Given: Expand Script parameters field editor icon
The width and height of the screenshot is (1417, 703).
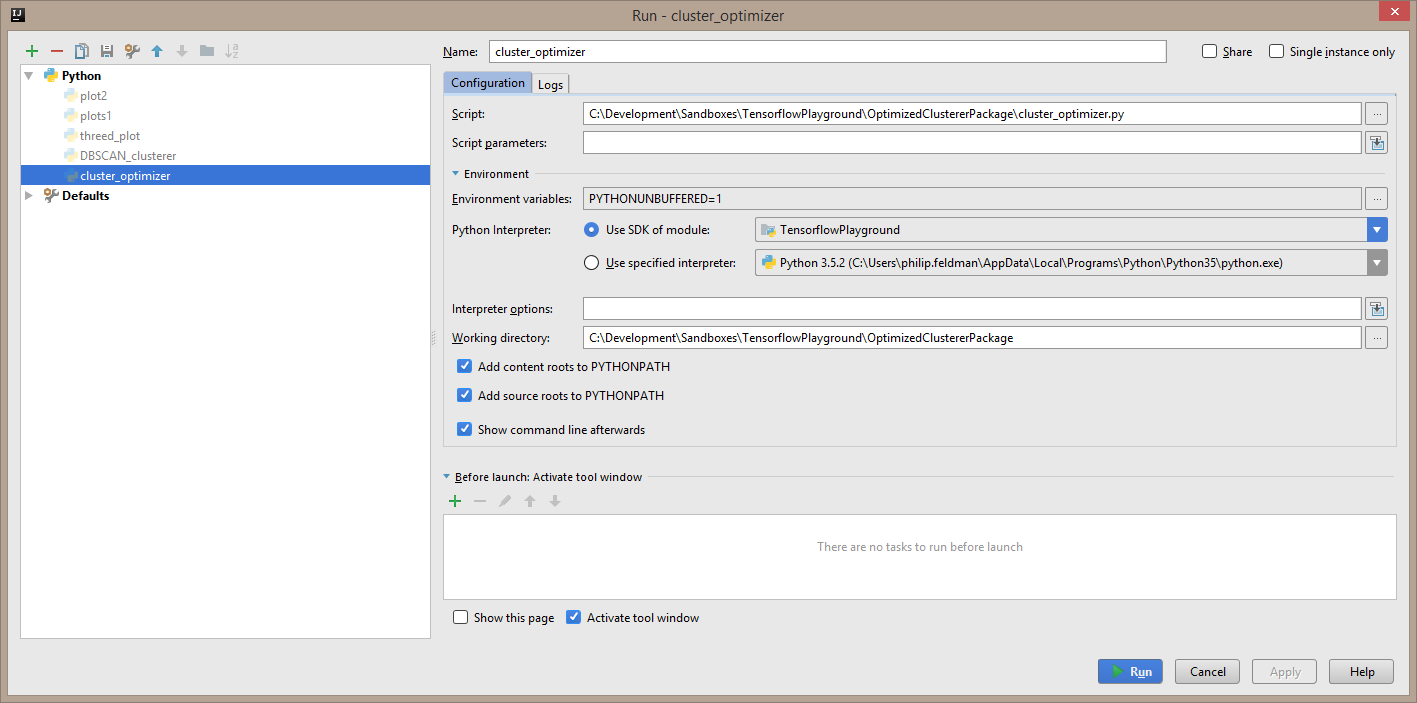Looking at the screenshot, I should coord(1377,143).
